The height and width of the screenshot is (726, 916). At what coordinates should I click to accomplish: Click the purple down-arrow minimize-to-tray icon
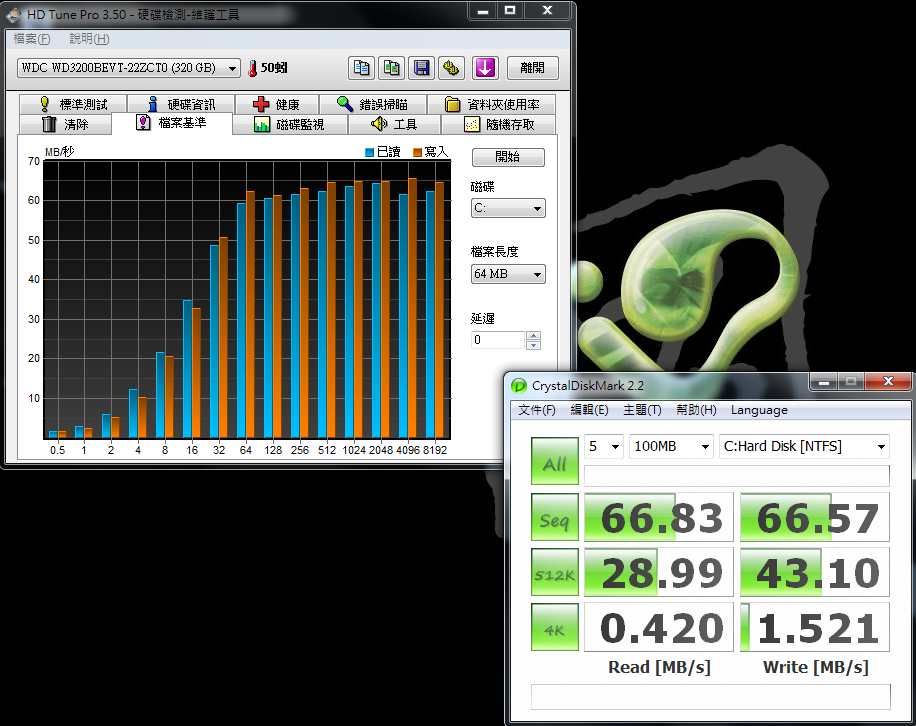485,68
